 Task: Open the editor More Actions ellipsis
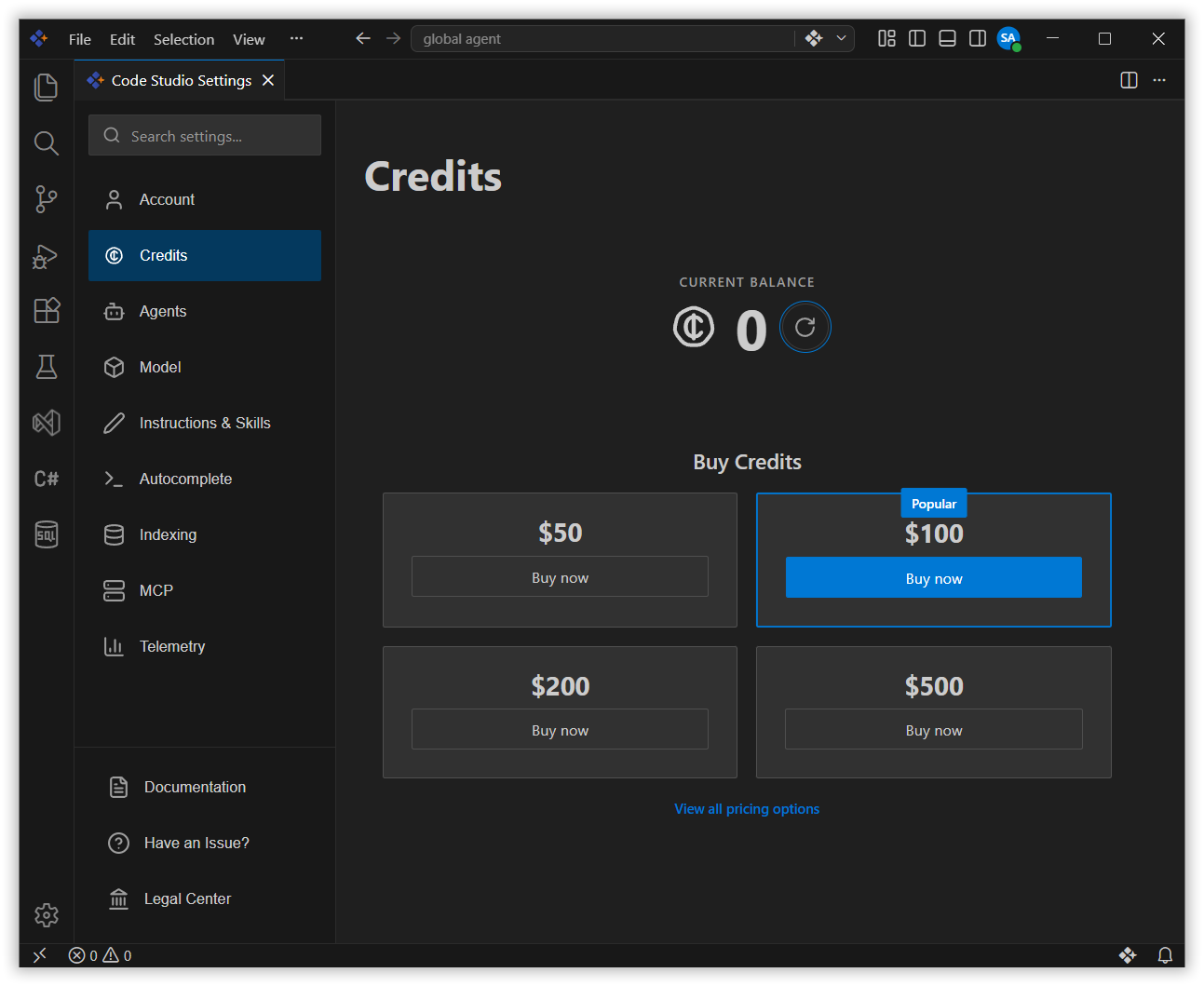1159,80
